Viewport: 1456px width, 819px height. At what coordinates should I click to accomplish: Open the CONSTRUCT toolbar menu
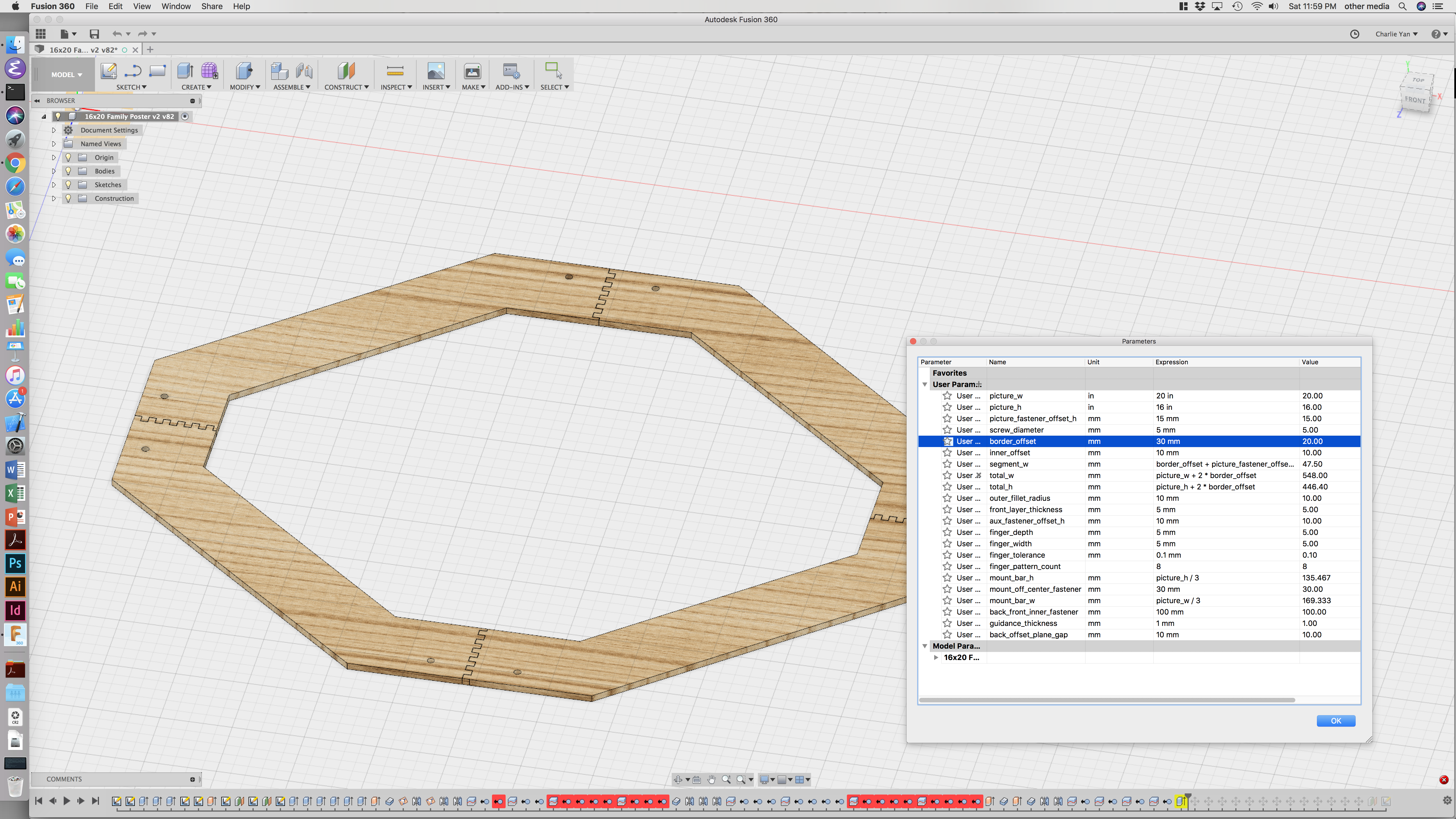346,87
